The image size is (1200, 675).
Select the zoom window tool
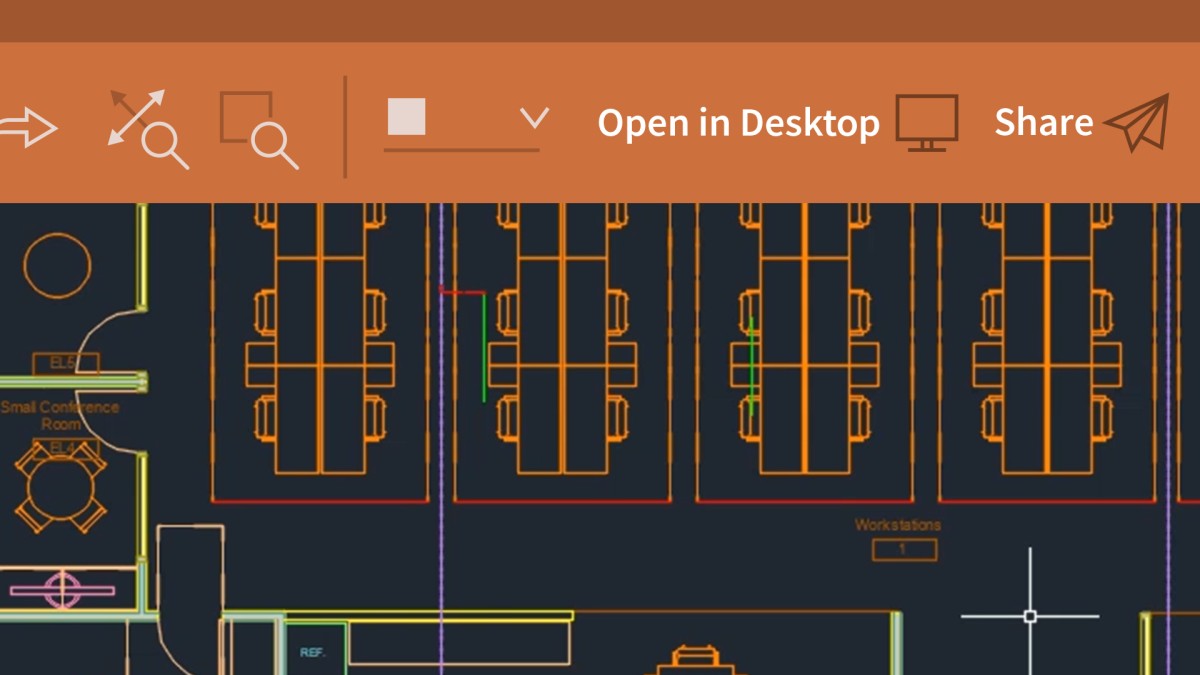coord(259,130)
